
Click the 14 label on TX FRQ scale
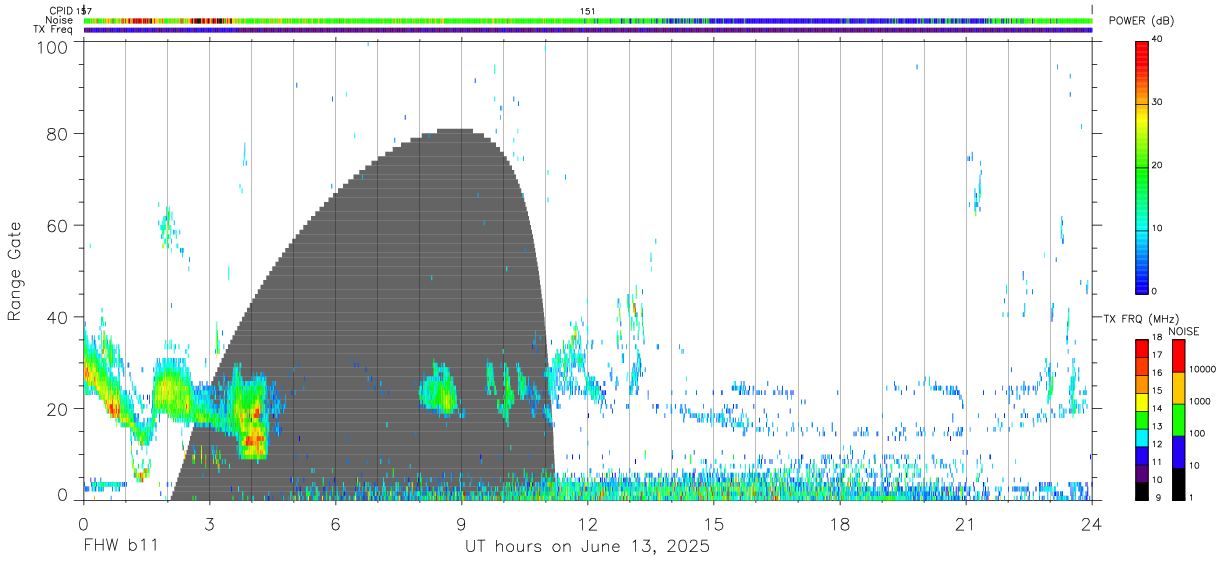pos(1158,408)
